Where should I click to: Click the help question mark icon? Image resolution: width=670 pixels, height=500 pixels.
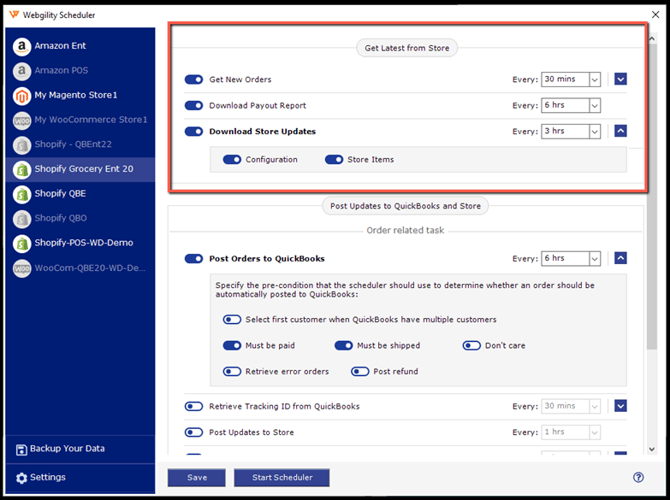(x=638, y=477)
